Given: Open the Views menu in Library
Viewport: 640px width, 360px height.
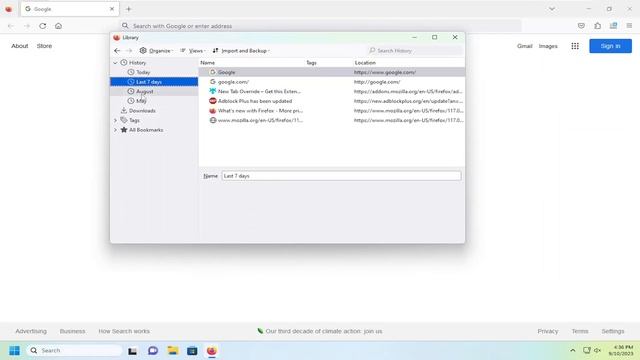Looking at the screenshot, I should pos(193,51).
